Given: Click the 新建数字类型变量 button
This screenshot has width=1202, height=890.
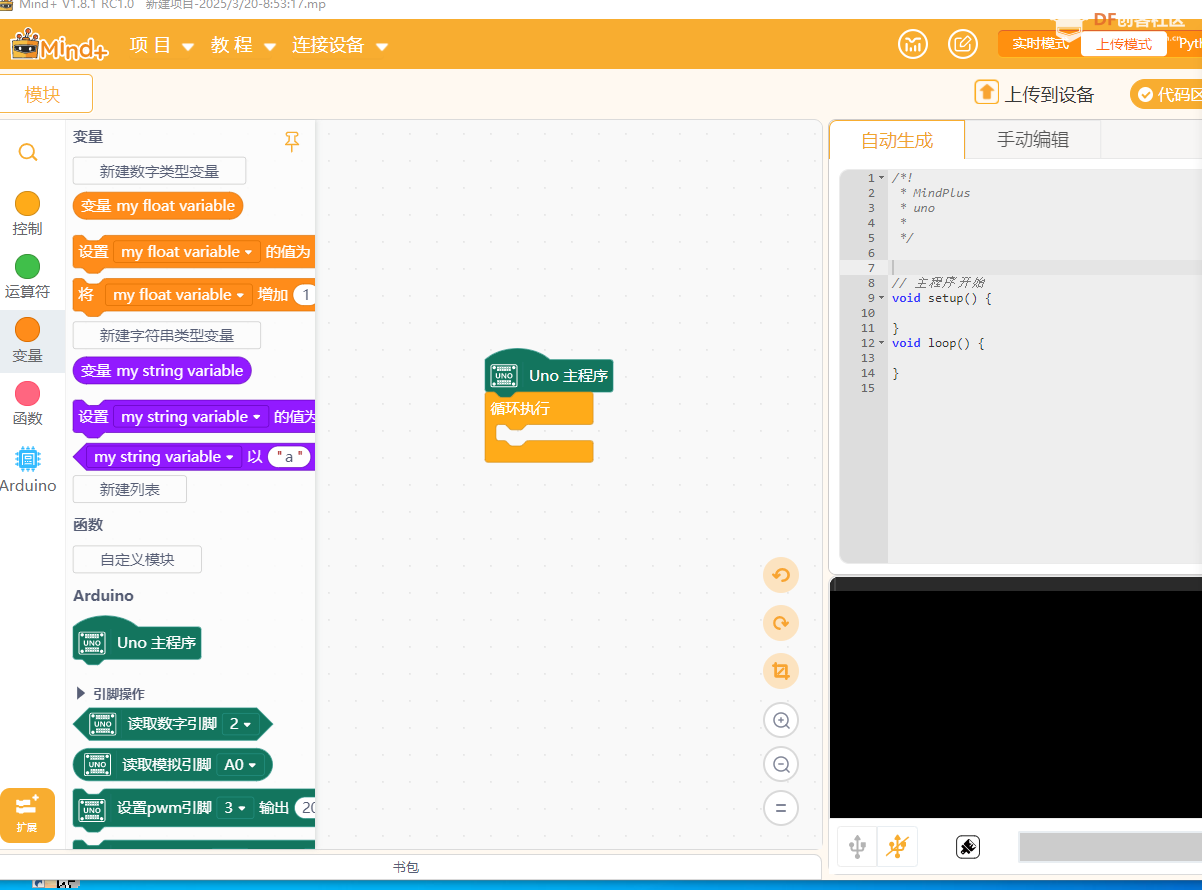Looking at the screenshot, I should pyautogui.click(x=159, y=171).
